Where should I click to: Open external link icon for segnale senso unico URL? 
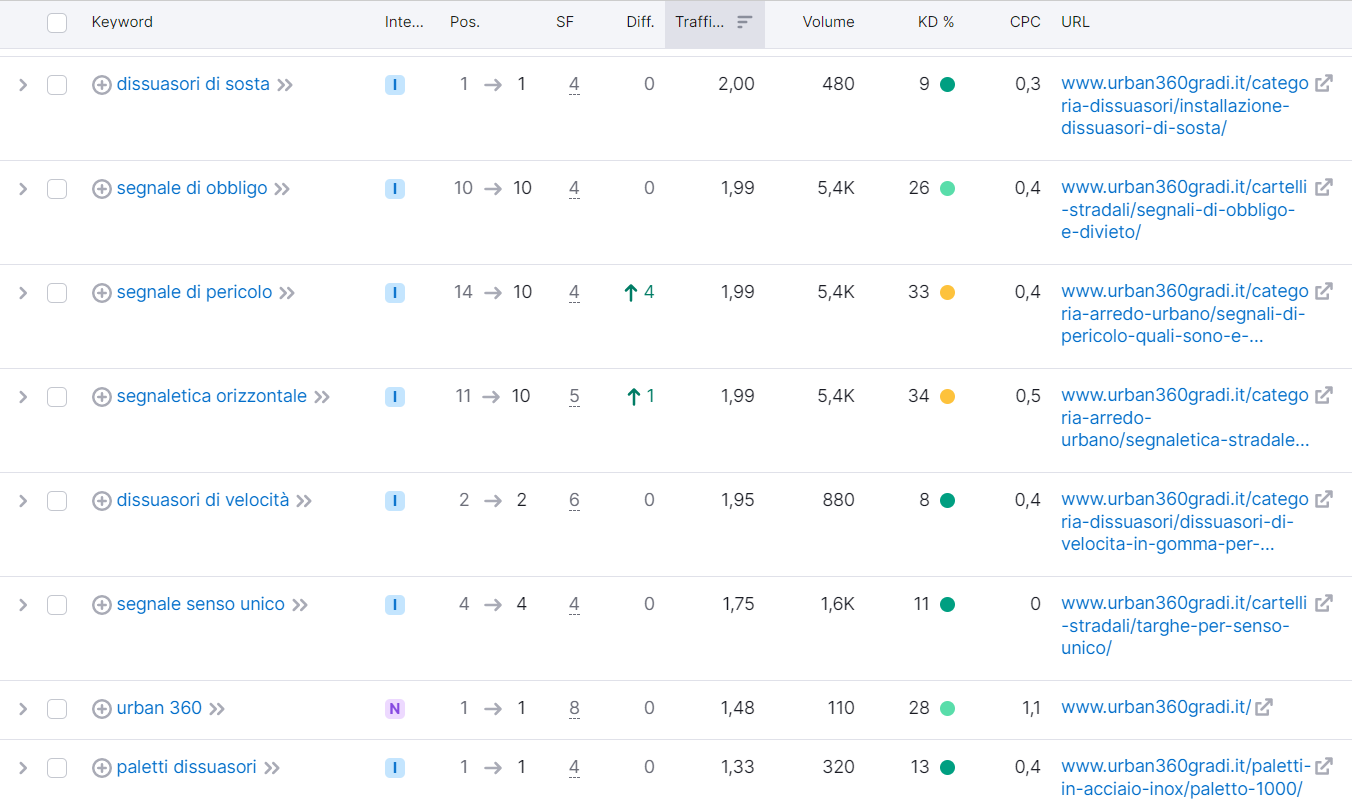coord(1323,604)
